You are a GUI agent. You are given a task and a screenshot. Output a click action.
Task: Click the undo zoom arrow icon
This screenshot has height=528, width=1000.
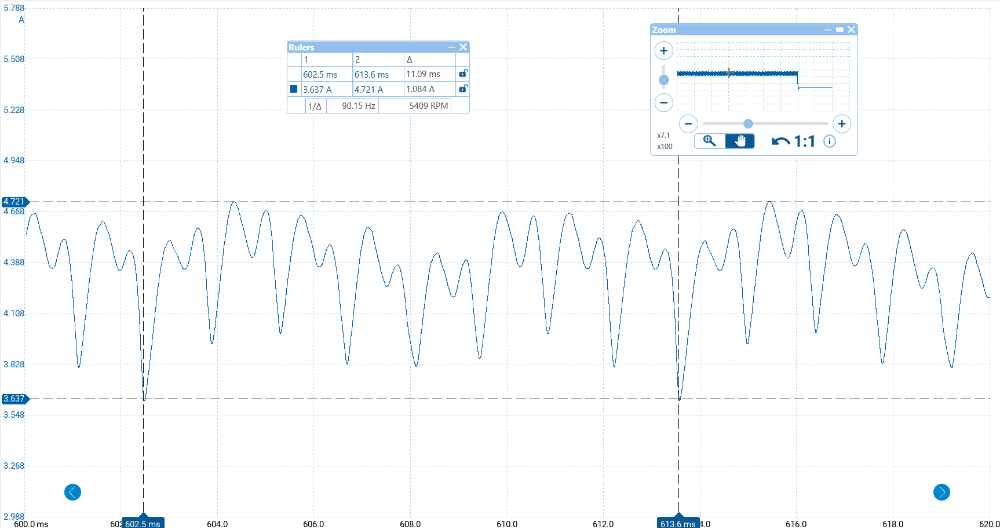(780, 141)
